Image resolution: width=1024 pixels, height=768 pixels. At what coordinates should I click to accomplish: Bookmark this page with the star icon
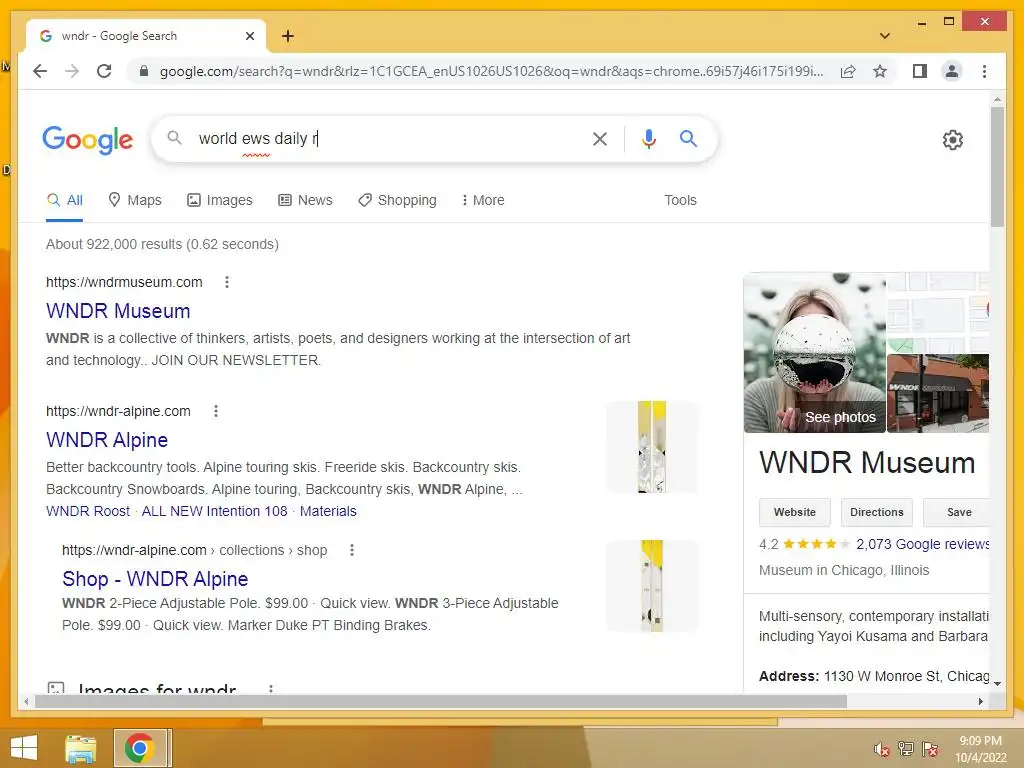click(x=880, y=71)
